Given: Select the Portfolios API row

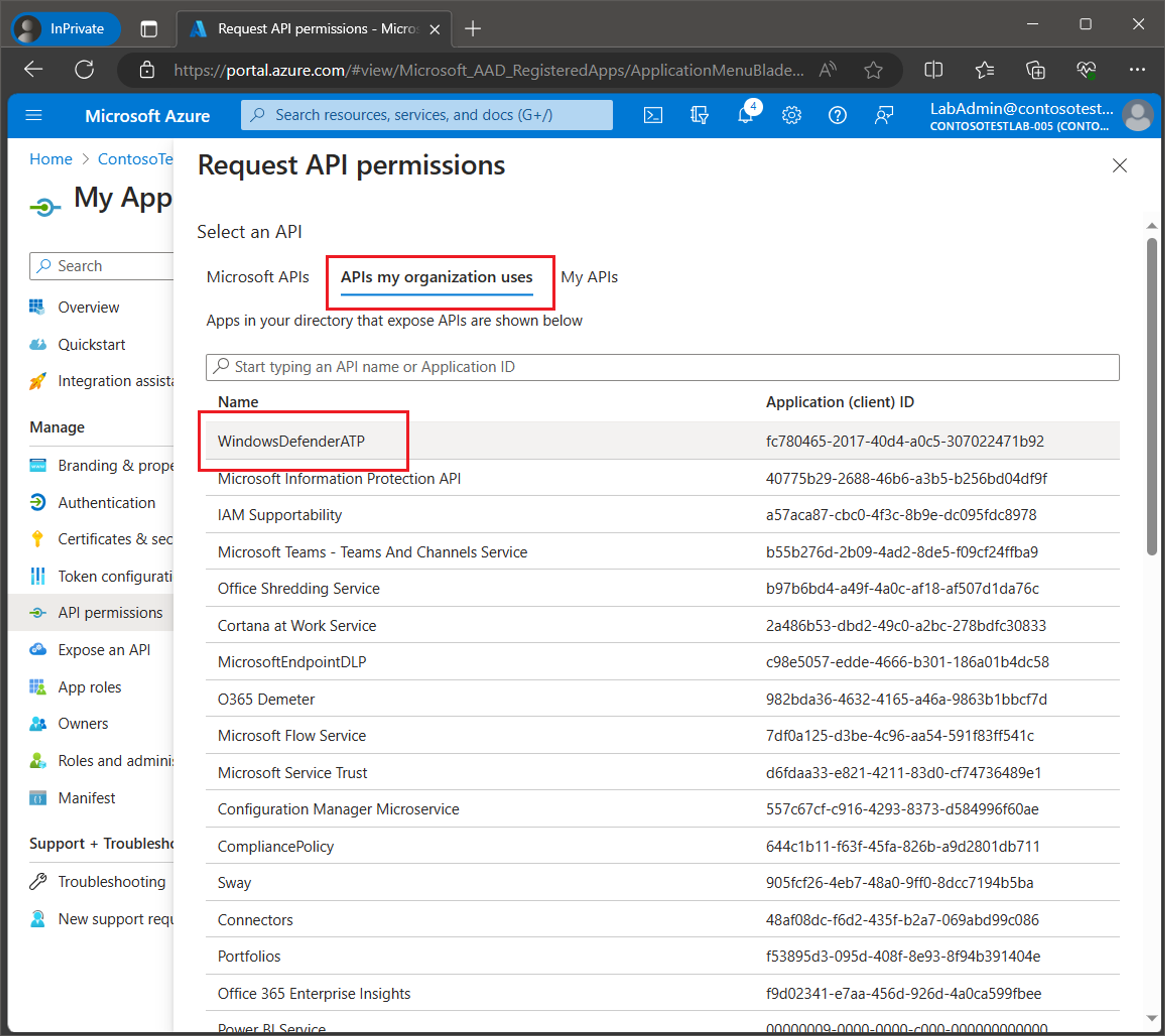Looking at the screenshot, I should coord(662,956).
